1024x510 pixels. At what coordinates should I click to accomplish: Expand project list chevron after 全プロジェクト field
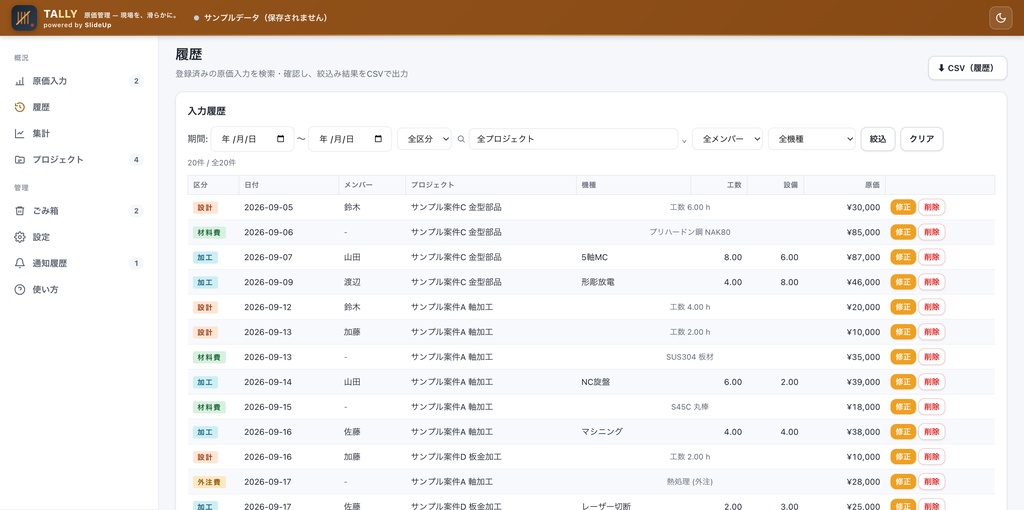point(684,140)
